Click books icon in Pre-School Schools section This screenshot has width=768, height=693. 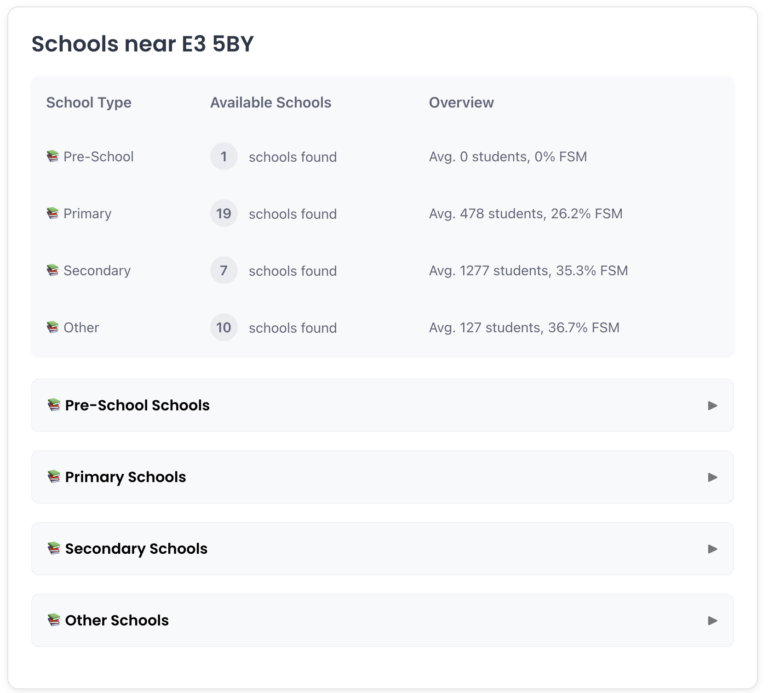point(54,405)
